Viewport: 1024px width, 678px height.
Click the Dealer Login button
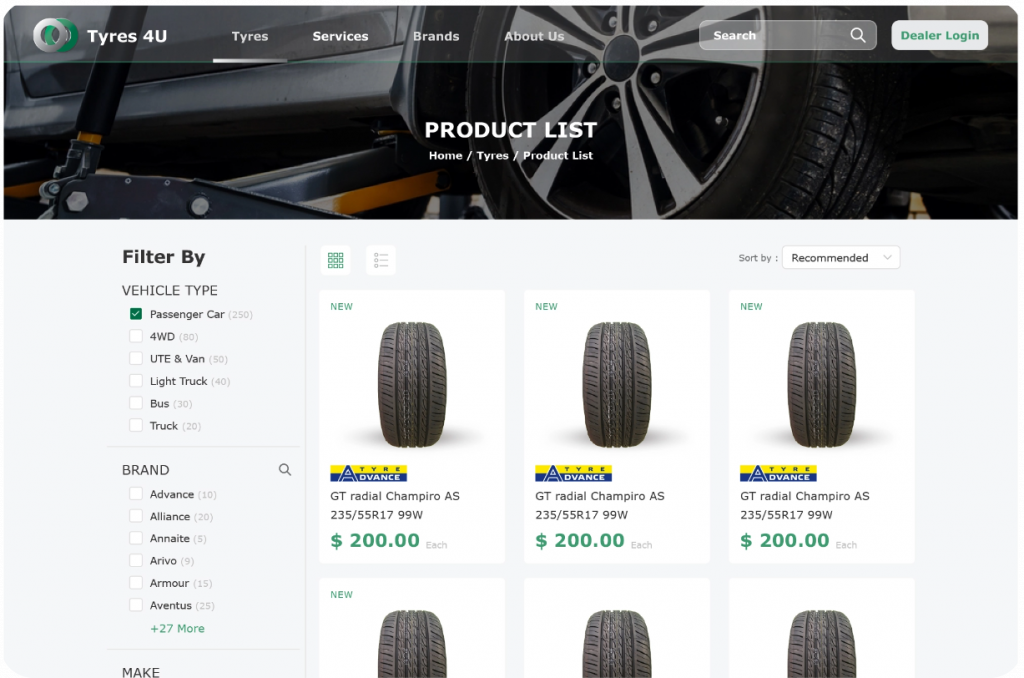click(940, 35)
